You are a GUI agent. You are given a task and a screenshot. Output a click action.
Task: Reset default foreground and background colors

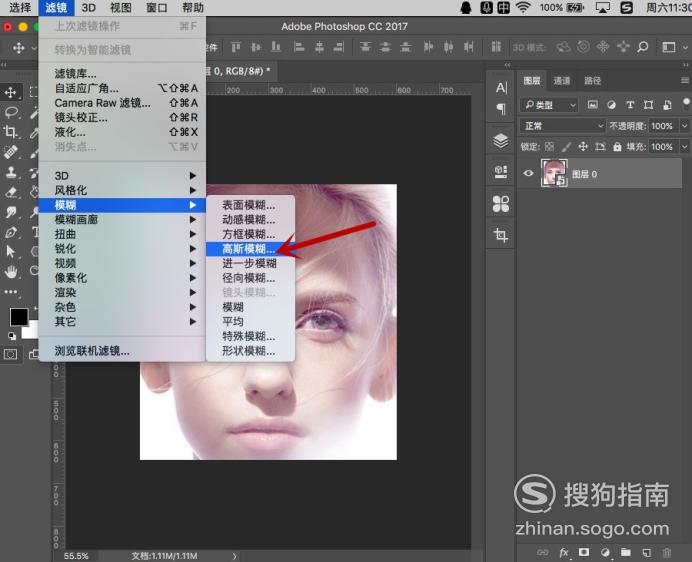[x=12, y=336]
